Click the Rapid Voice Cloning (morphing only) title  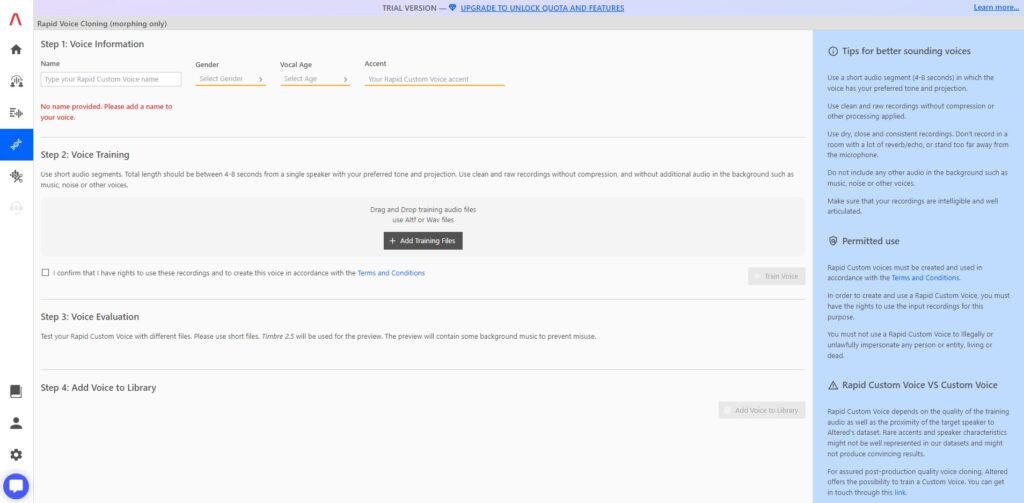pos(102,24)
